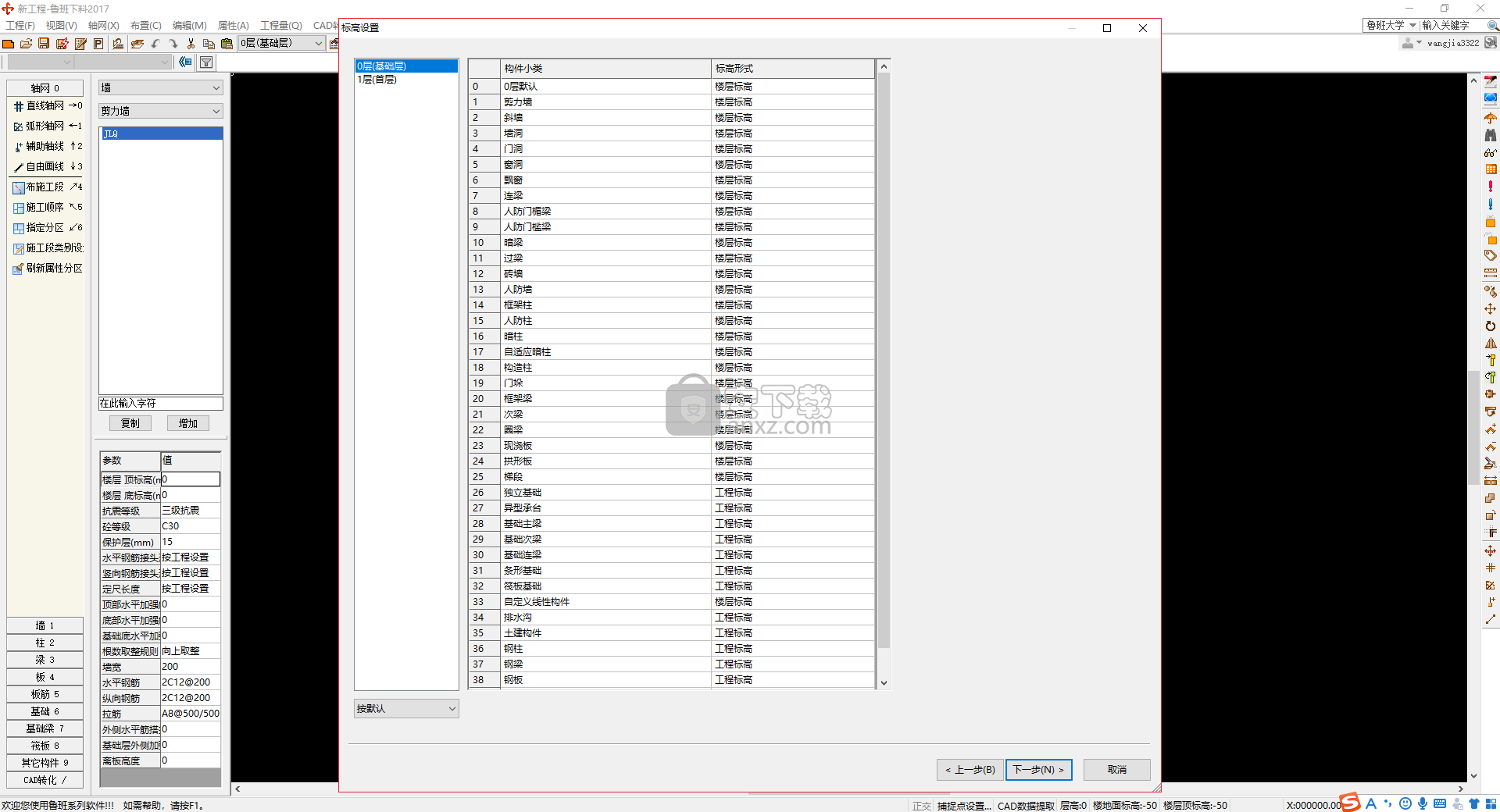The image size is (1500, 812).
Task: Open project via the folder icon
Action: 26,44
